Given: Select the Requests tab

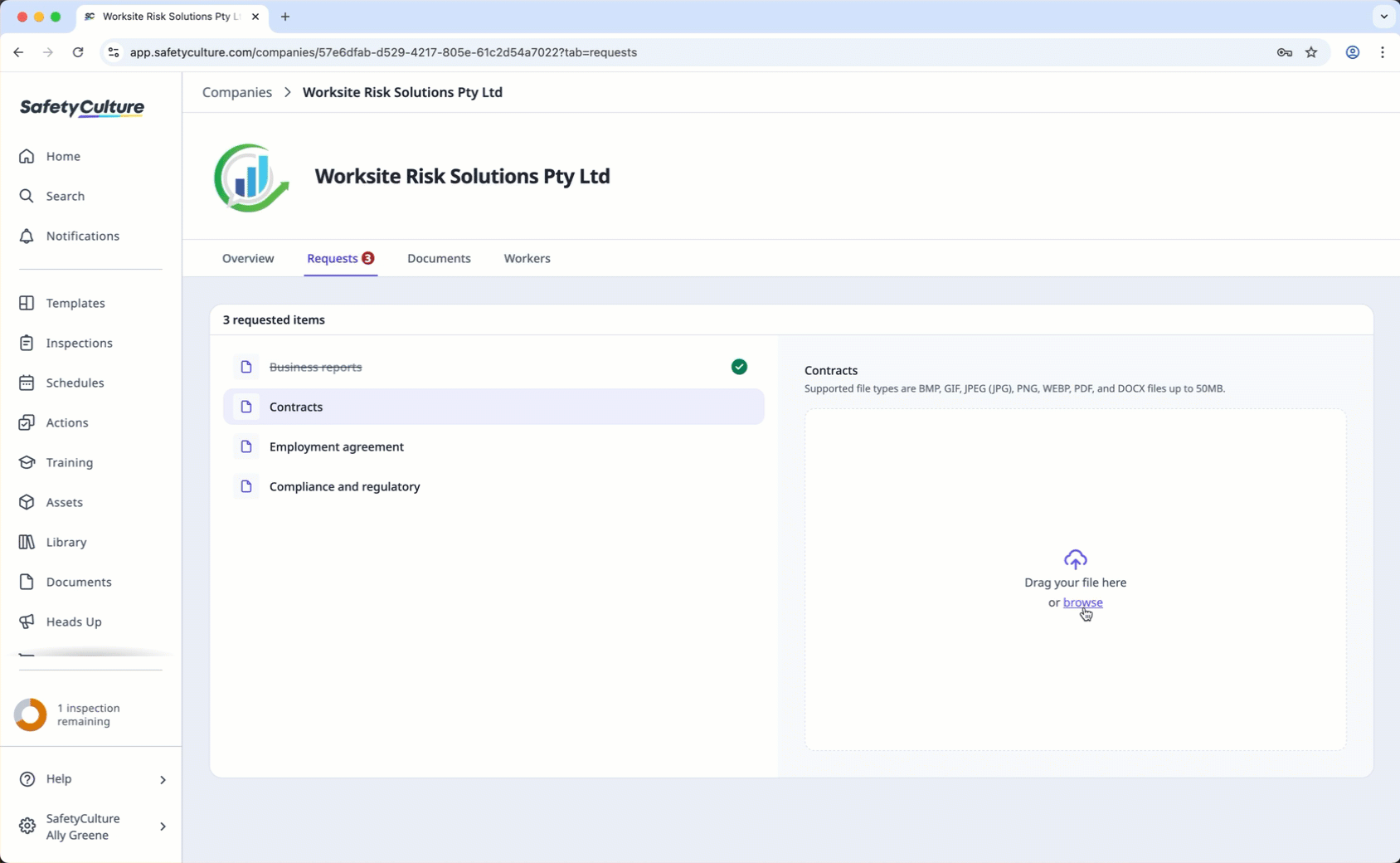Looking at the screenshot, I should [340, 258].
